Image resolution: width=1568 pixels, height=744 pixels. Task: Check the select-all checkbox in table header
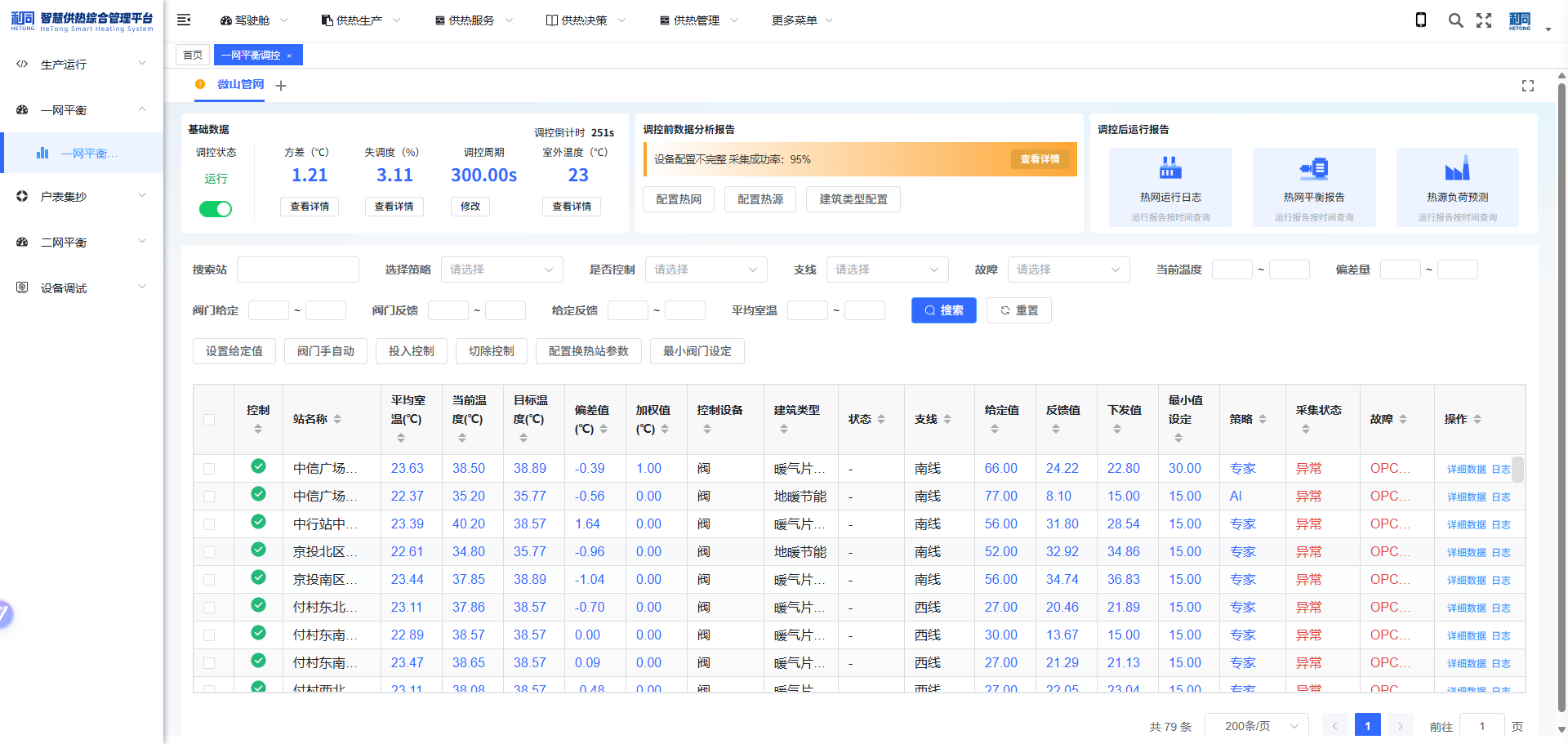point(210,419)
